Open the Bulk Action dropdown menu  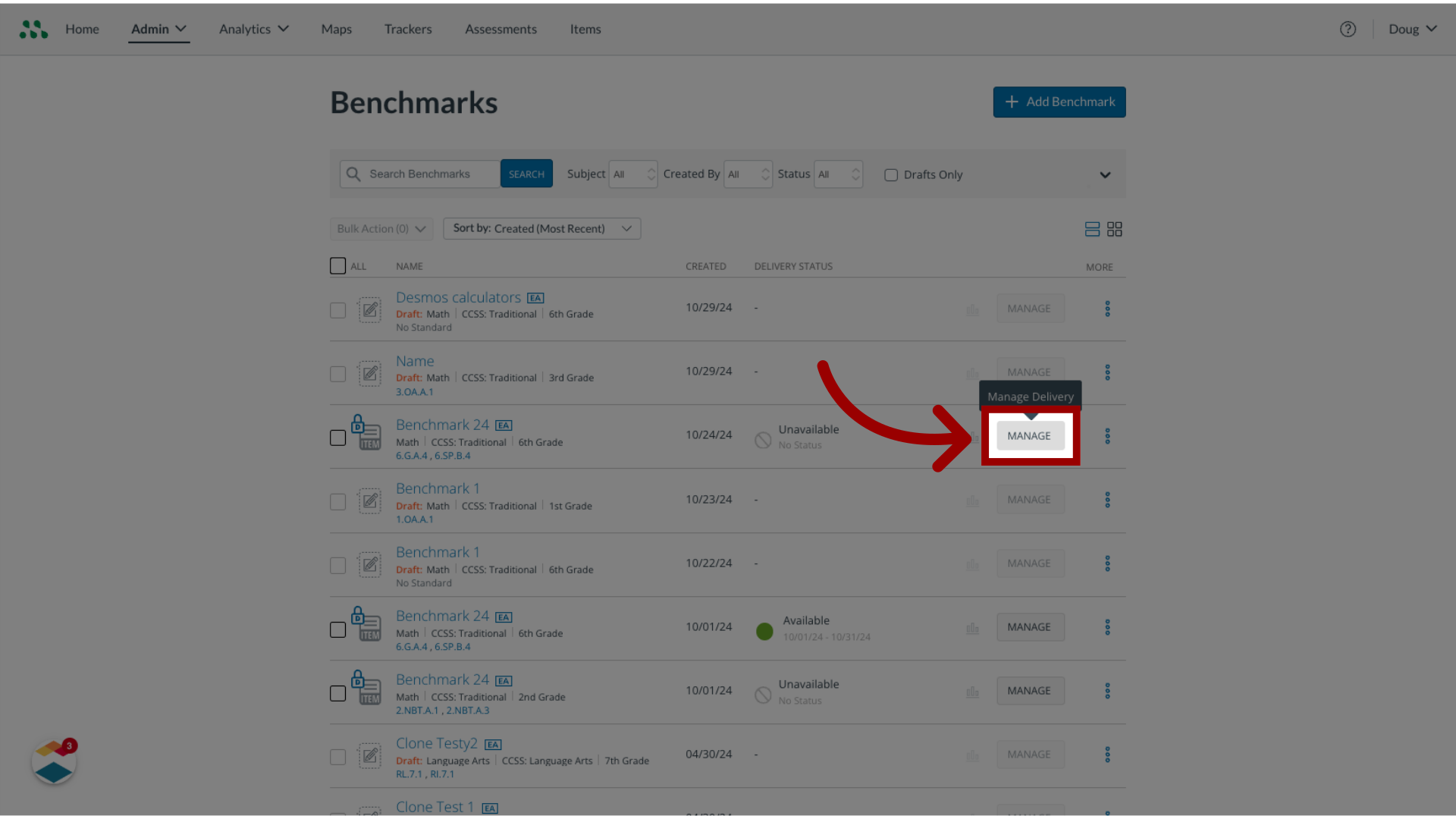[x=381, y=228]
